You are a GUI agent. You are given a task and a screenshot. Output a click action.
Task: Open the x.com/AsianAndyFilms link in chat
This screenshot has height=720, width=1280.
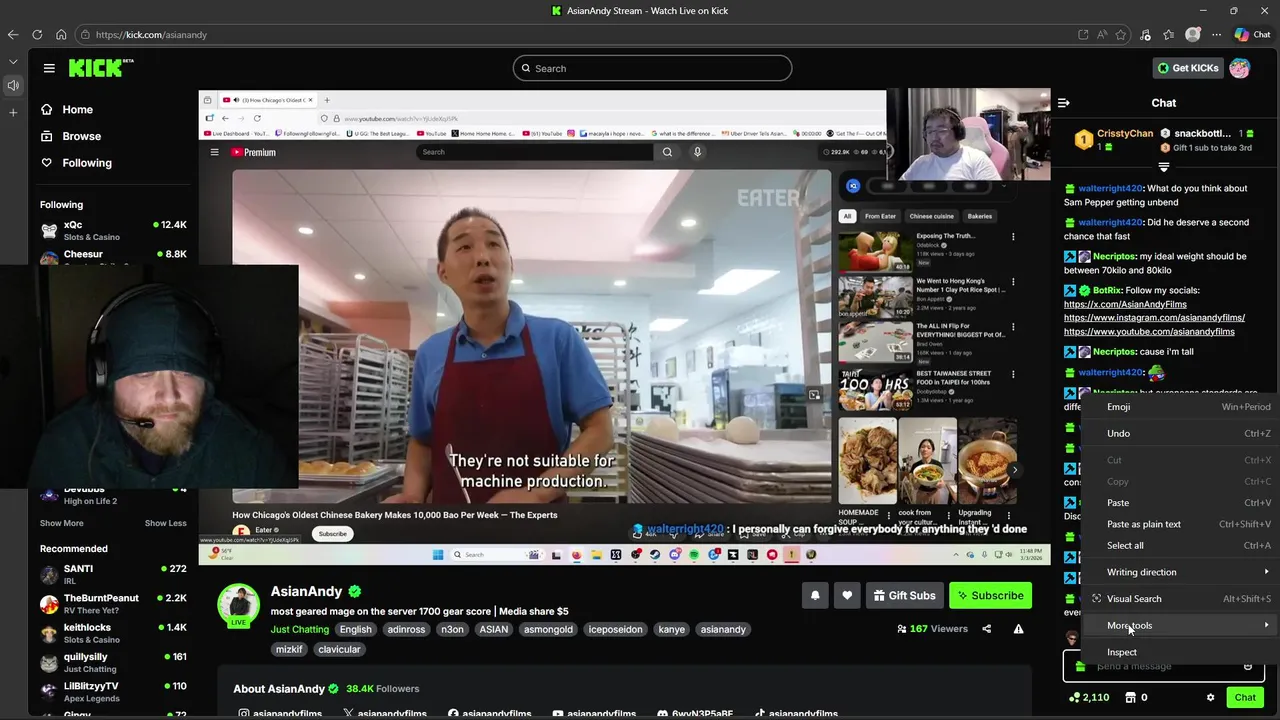click(x=1125, y=304)
